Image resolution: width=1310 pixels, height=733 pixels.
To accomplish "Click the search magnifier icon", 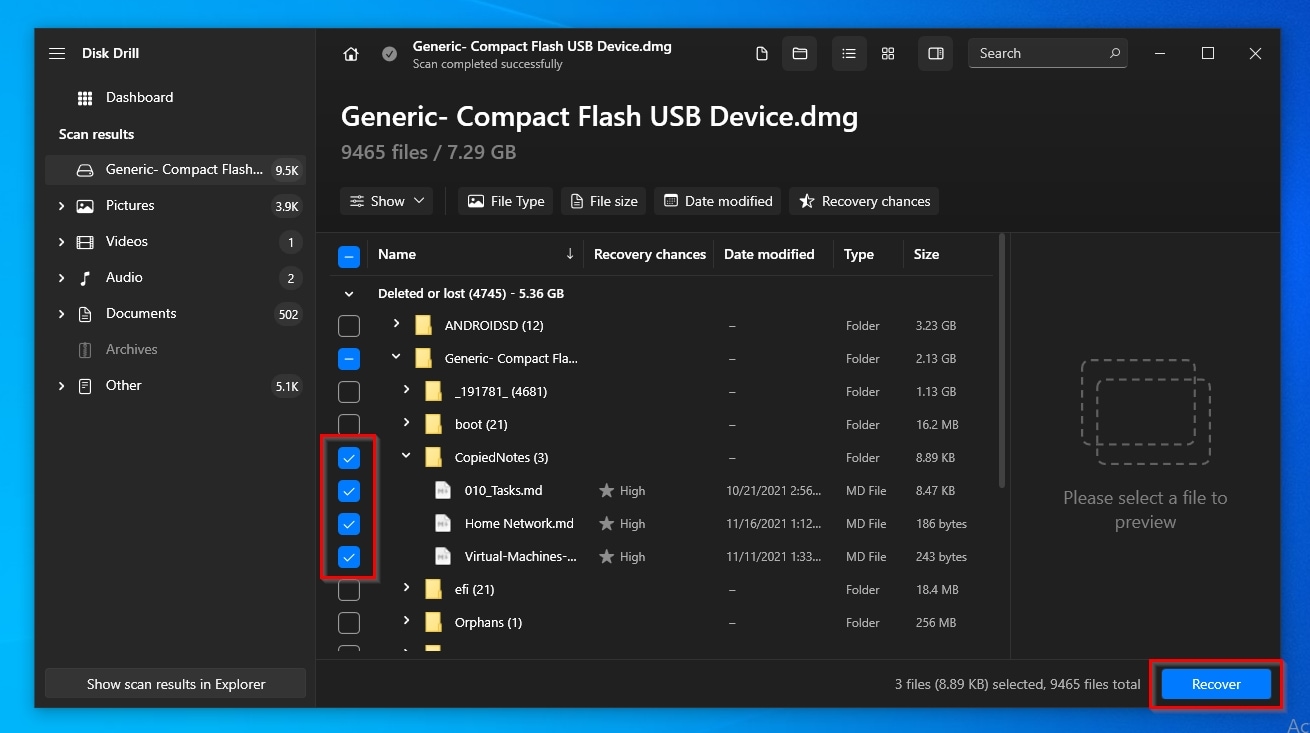I will 1115,53.
